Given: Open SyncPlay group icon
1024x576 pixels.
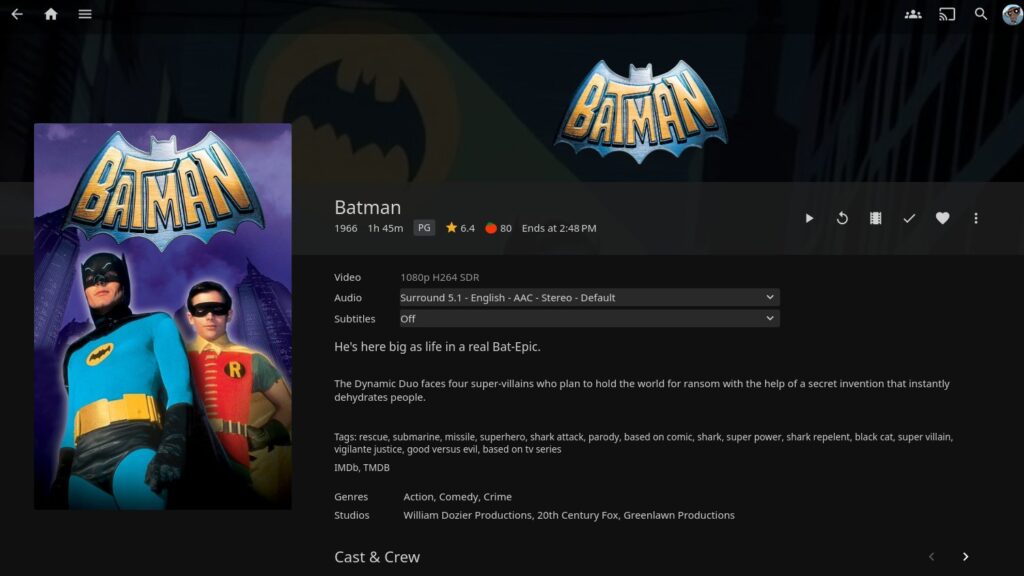Looking at the screenshot, I should tap(913, 14).
